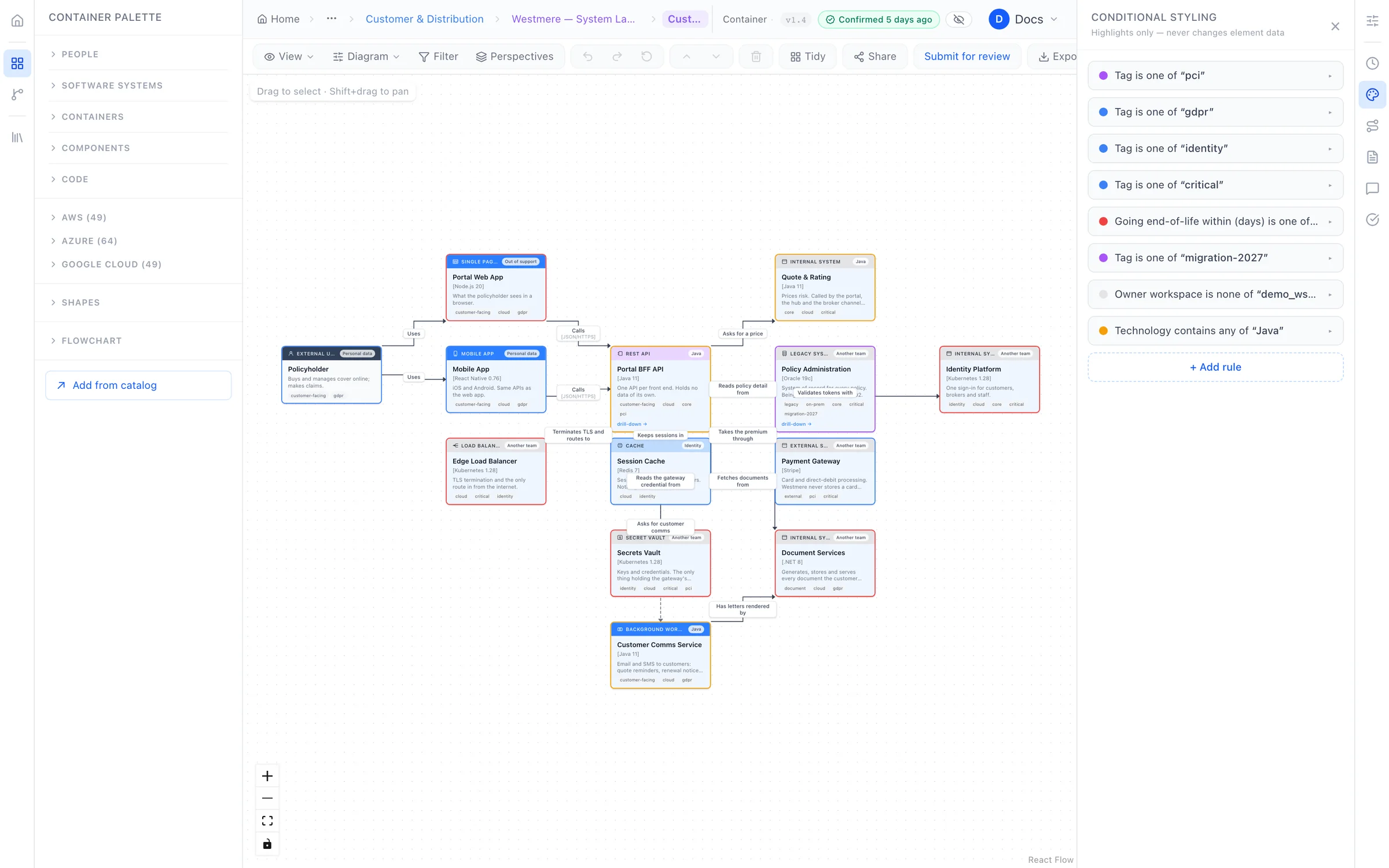Toggle the crossed-eye visibility button
Image resolution: width=1389 pixels, height=868 pixels.
958,20
